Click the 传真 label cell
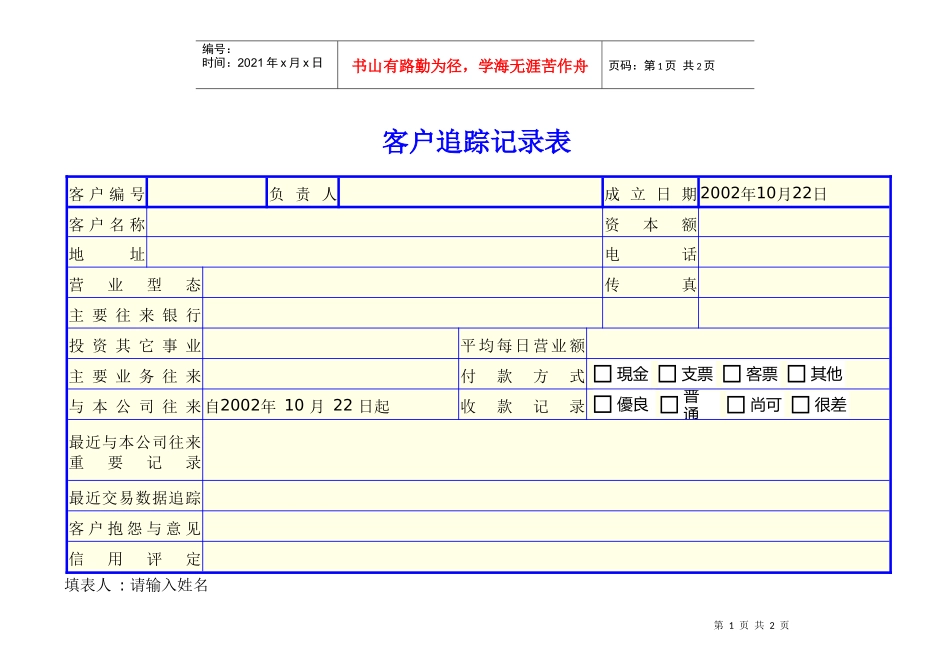 651,284
